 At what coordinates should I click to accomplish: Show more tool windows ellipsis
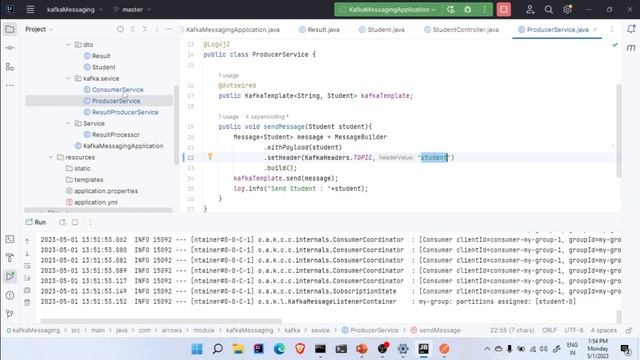(10, 85)
